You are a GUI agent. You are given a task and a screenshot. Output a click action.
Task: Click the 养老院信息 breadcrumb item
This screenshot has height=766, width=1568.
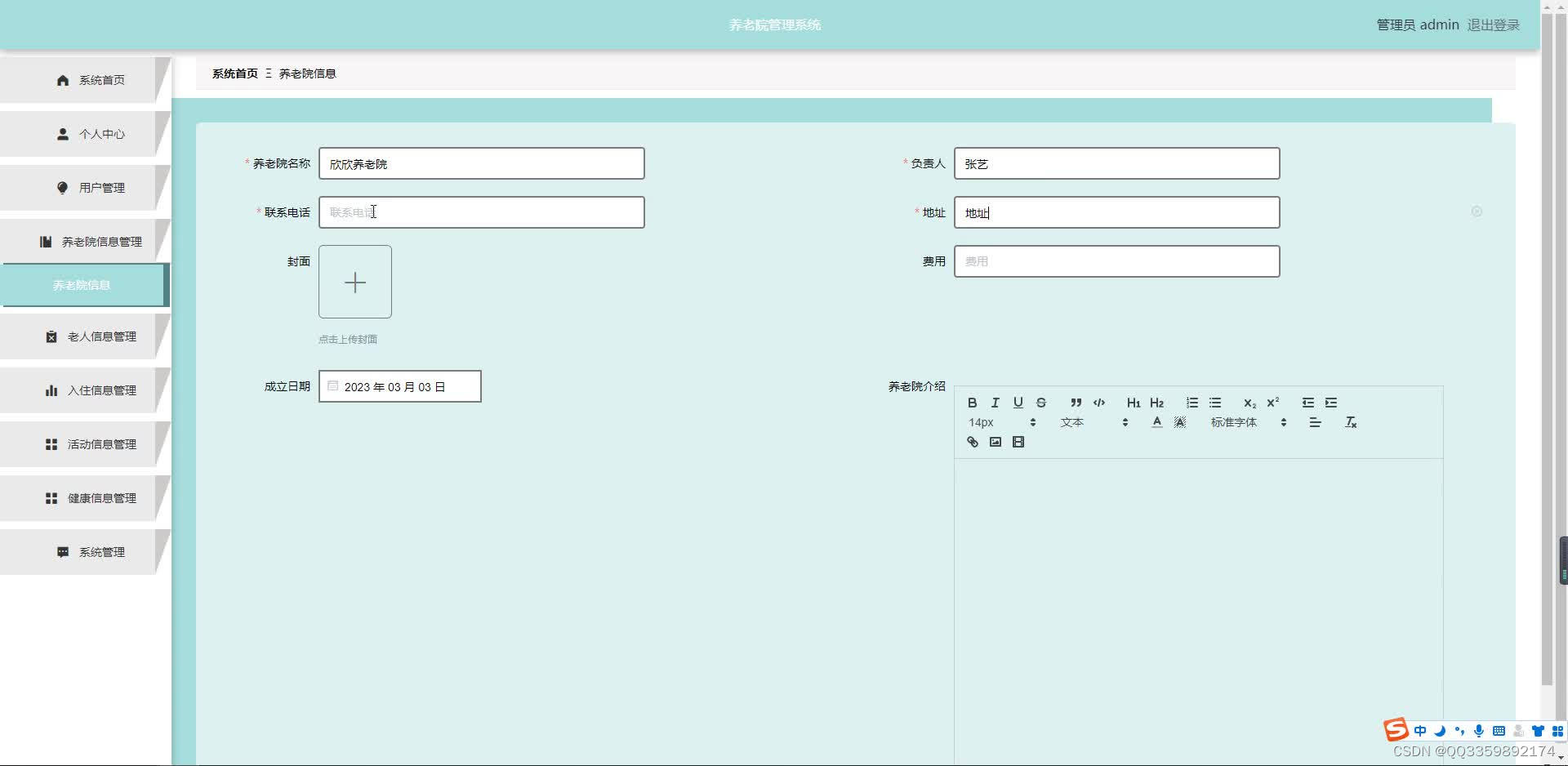pos(307,73)
